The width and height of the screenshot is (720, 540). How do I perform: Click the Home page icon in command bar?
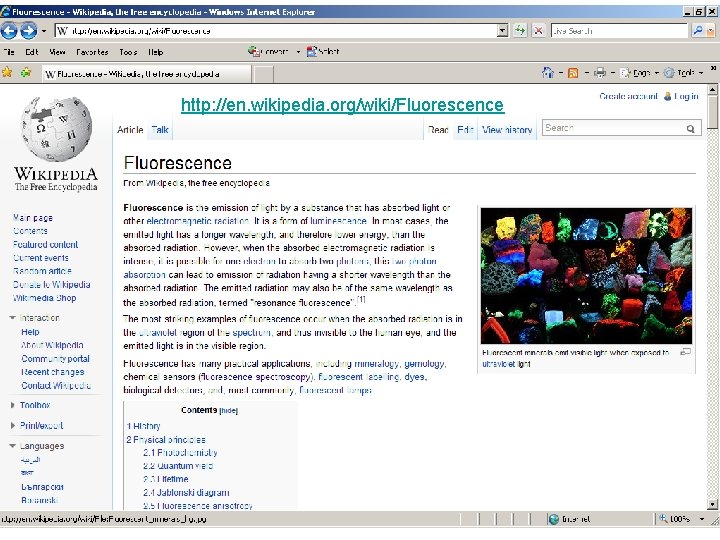coord(547,73)
